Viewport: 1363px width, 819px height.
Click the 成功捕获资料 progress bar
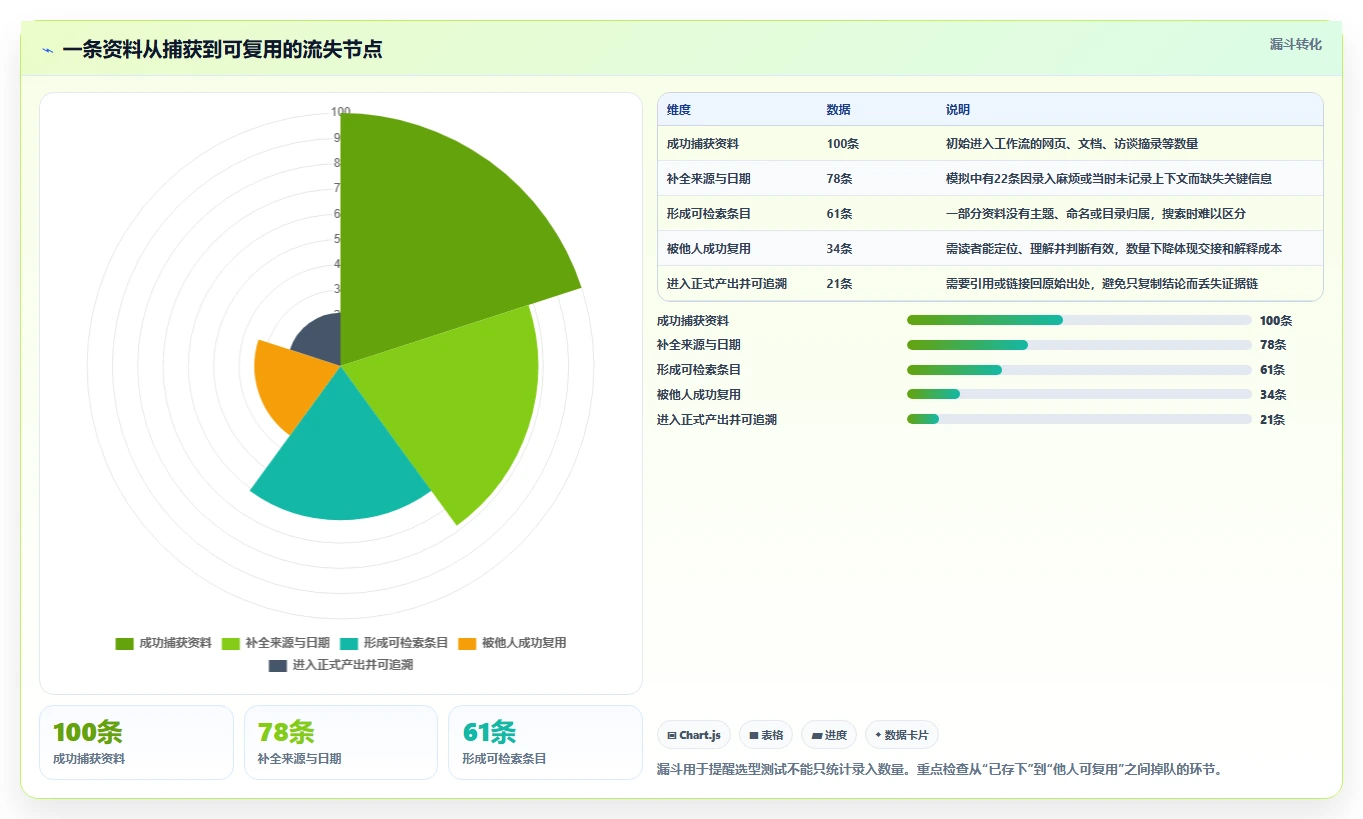click(1079, 320)
